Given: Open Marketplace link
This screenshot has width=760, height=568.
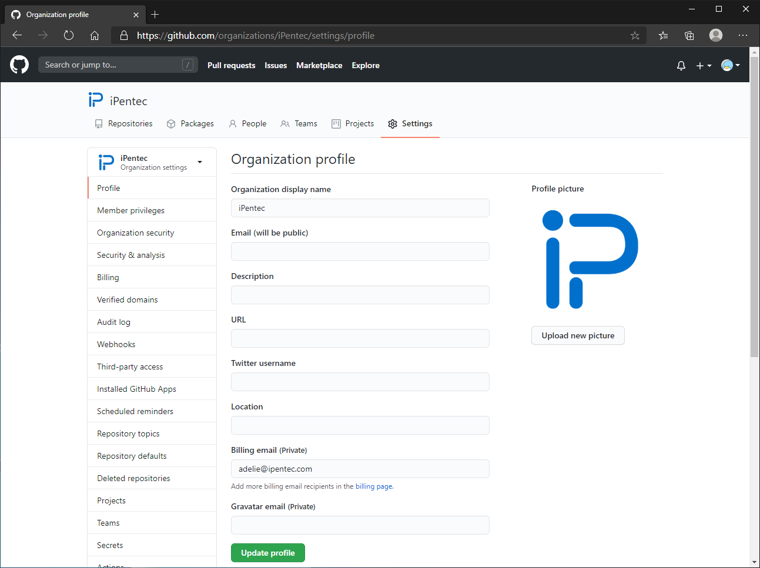Looking at the screenshot, I should (x=319, y=65).
